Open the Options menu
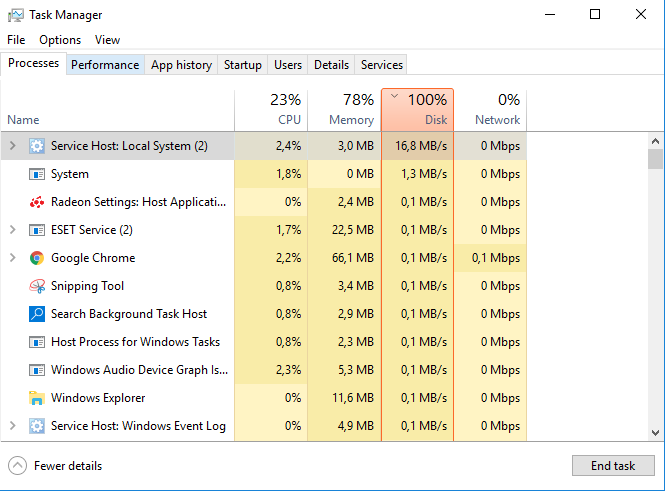Viewport: 665px width, 491px height. [x=60, y=40]
